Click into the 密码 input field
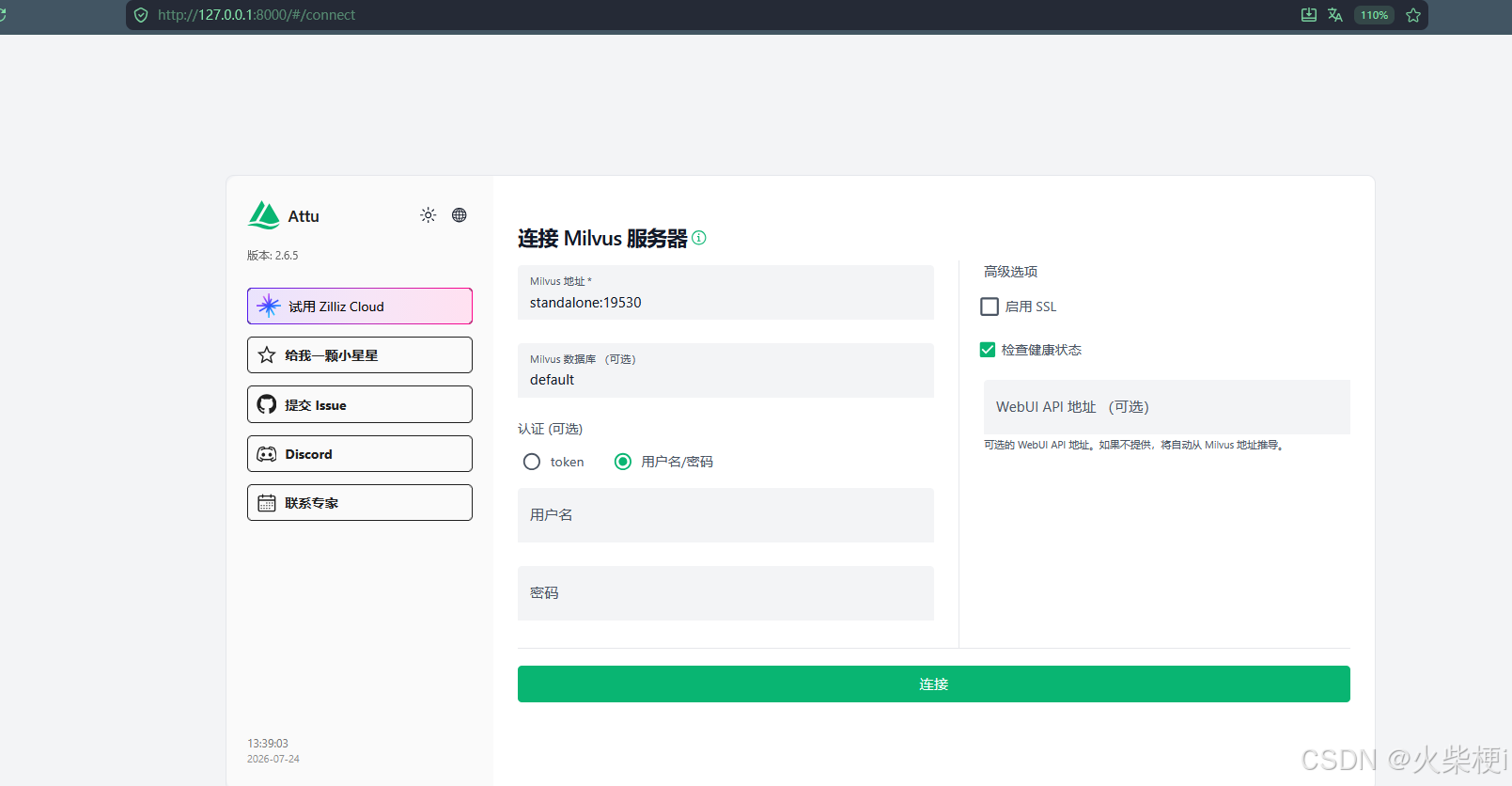Viewport: 1512px width, 786px height. click(x=725, y=593)
